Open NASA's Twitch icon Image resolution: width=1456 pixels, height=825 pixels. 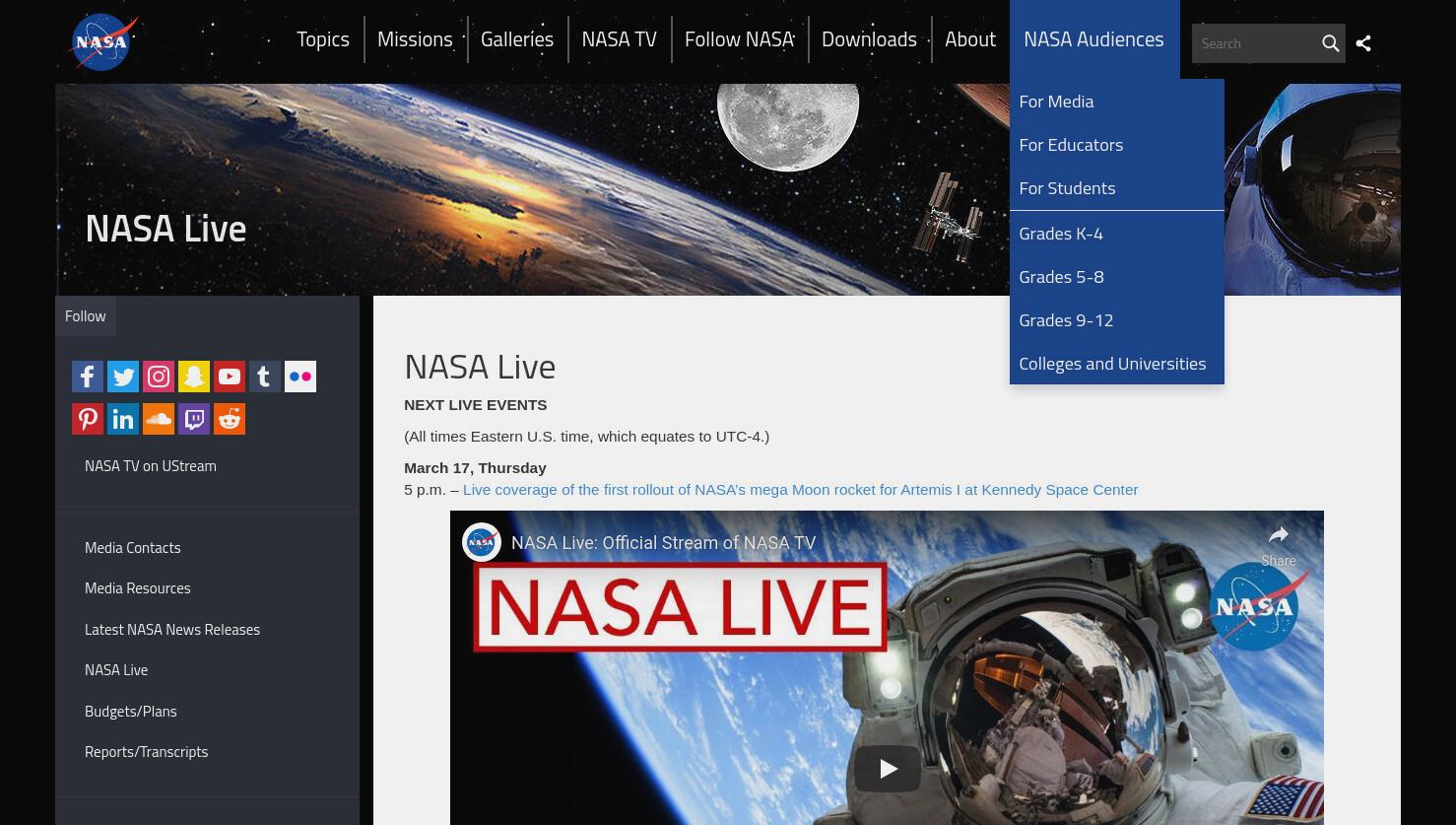point(194,419)
